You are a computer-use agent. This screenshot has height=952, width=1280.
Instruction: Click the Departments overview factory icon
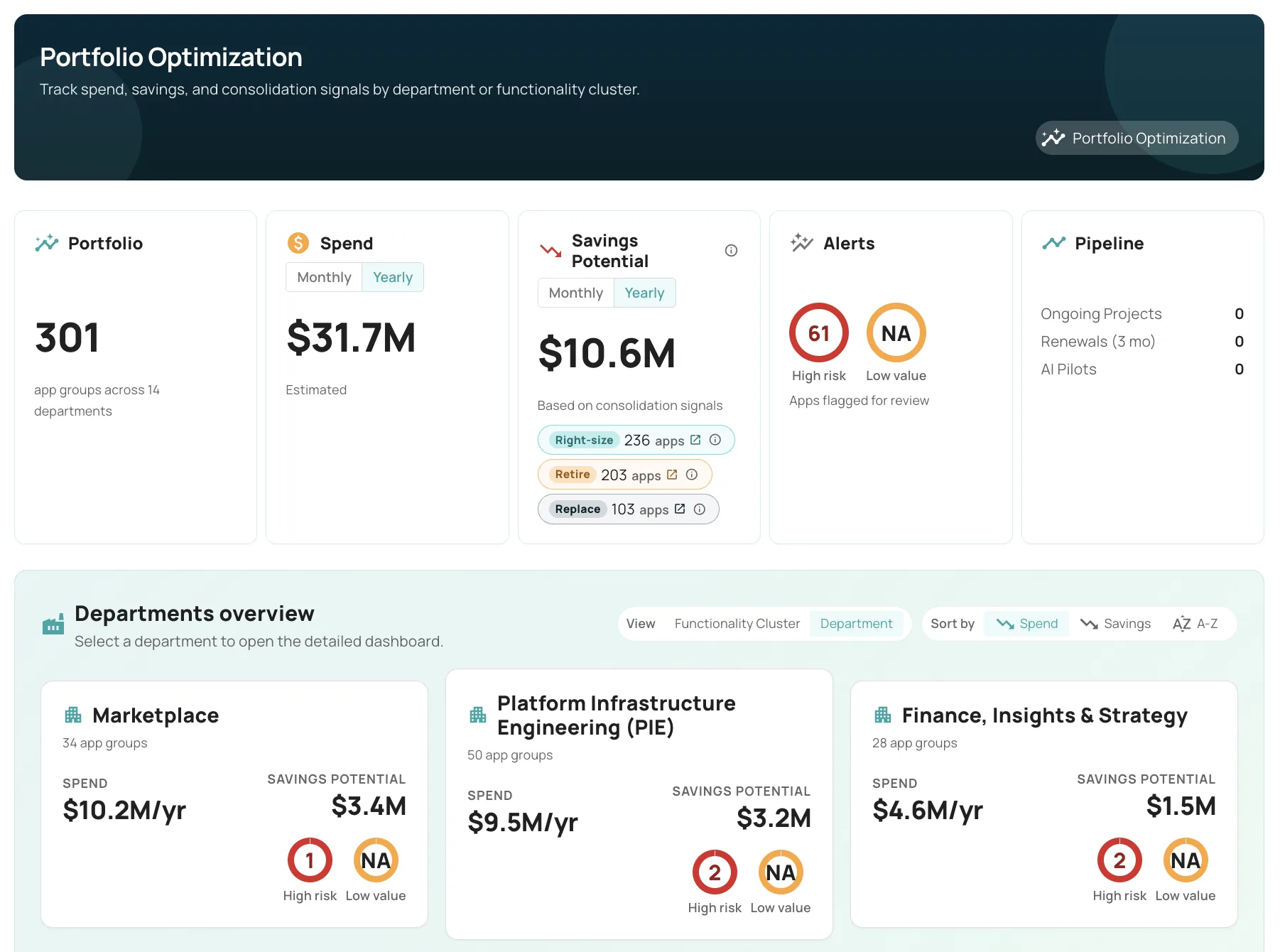click(53, 624)
